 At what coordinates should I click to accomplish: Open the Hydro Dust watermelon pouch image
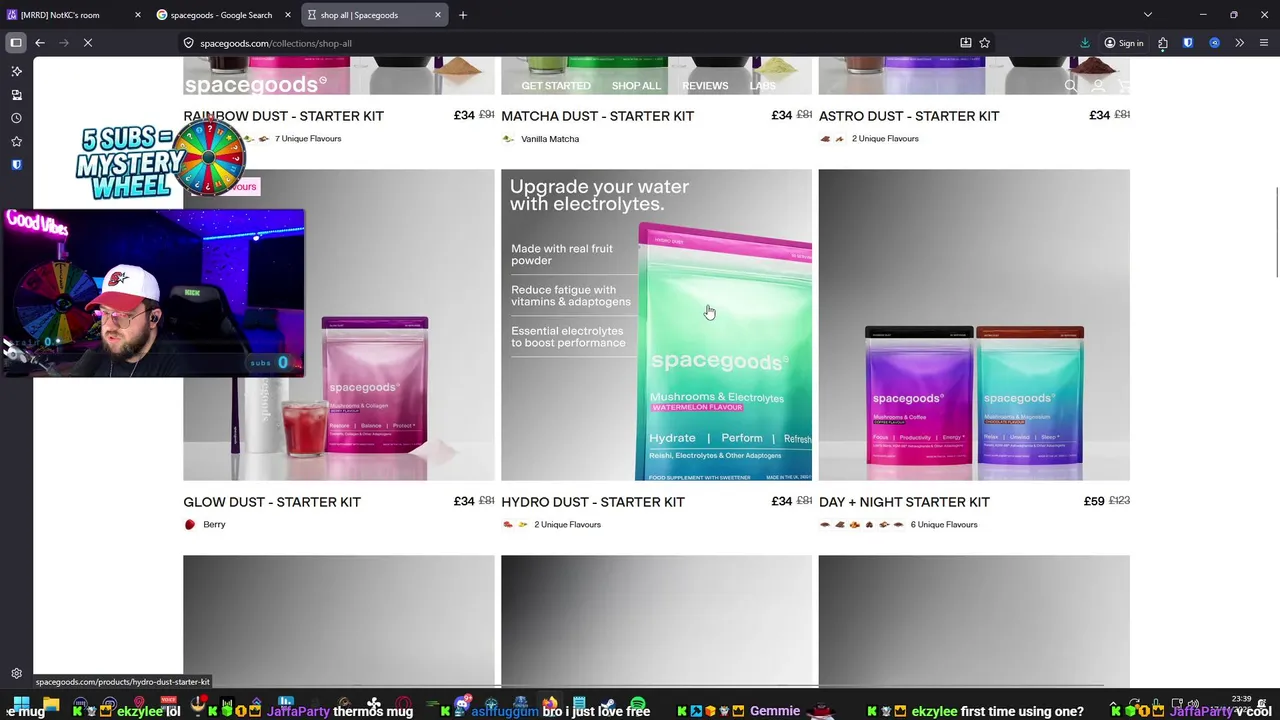[656, 325]
